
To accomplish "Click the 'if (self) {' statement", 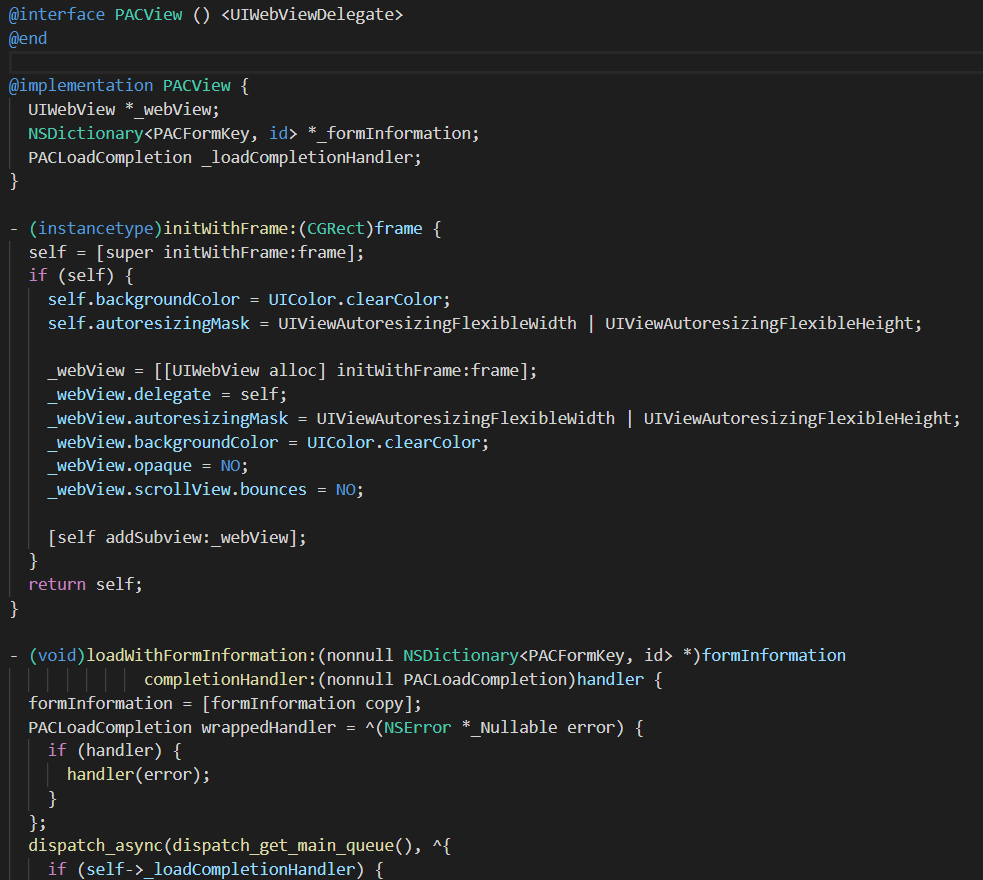I will (x=81, y=276).
